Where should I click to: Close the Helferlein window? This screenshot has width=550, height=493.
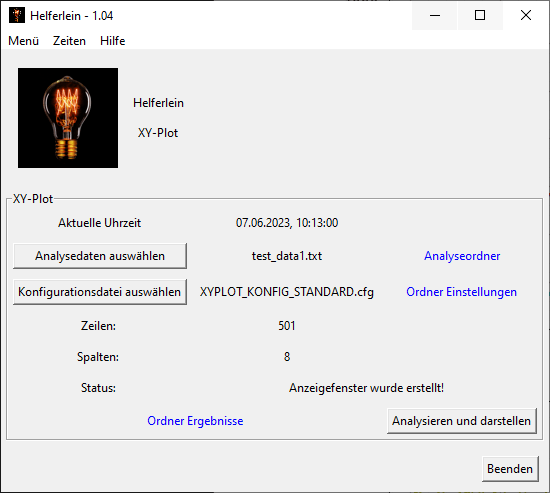[525, 15]
